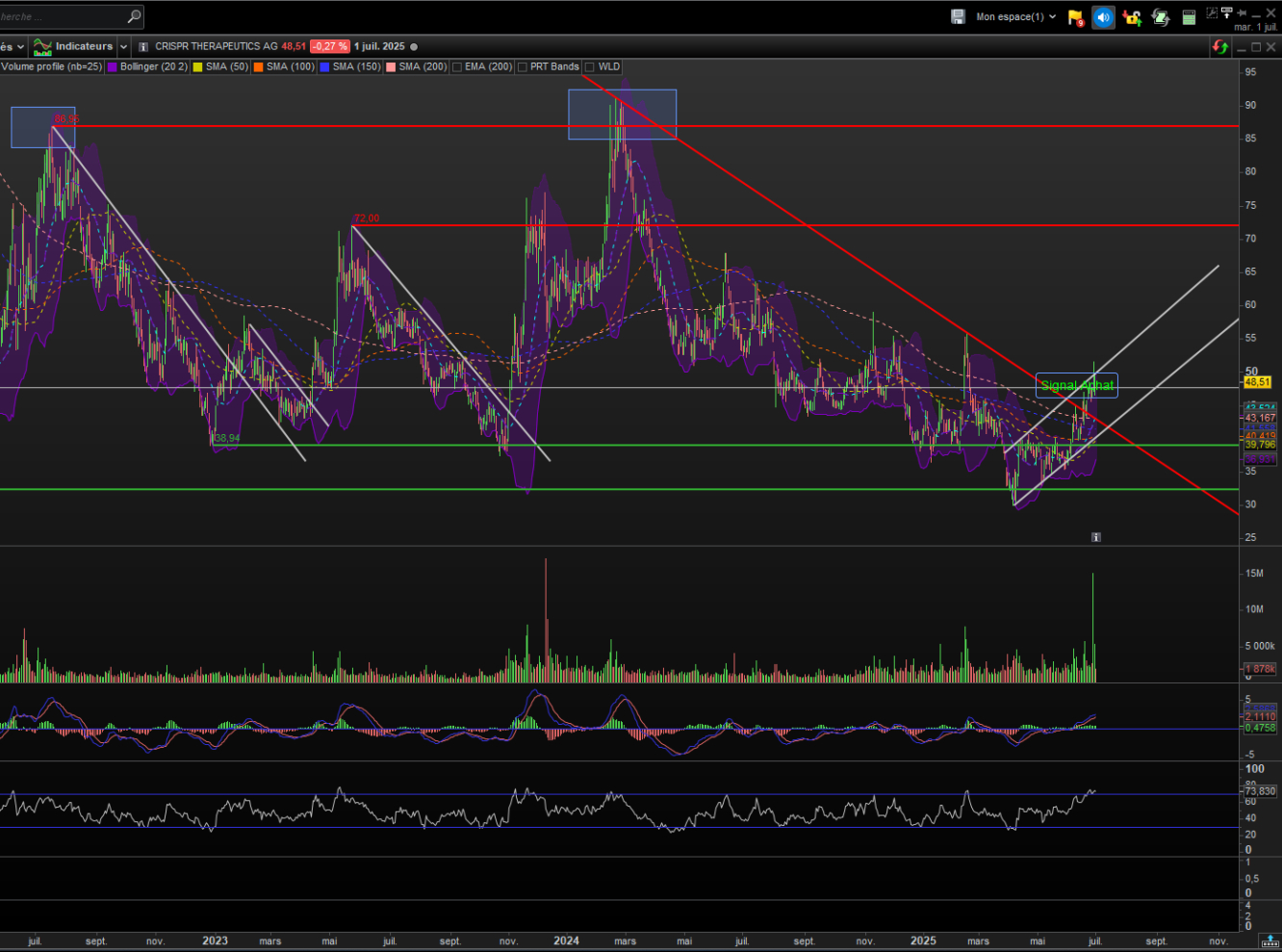1282x952 pixels.
Task: Open the green order list icon
Action: [x=1189, y=17]
